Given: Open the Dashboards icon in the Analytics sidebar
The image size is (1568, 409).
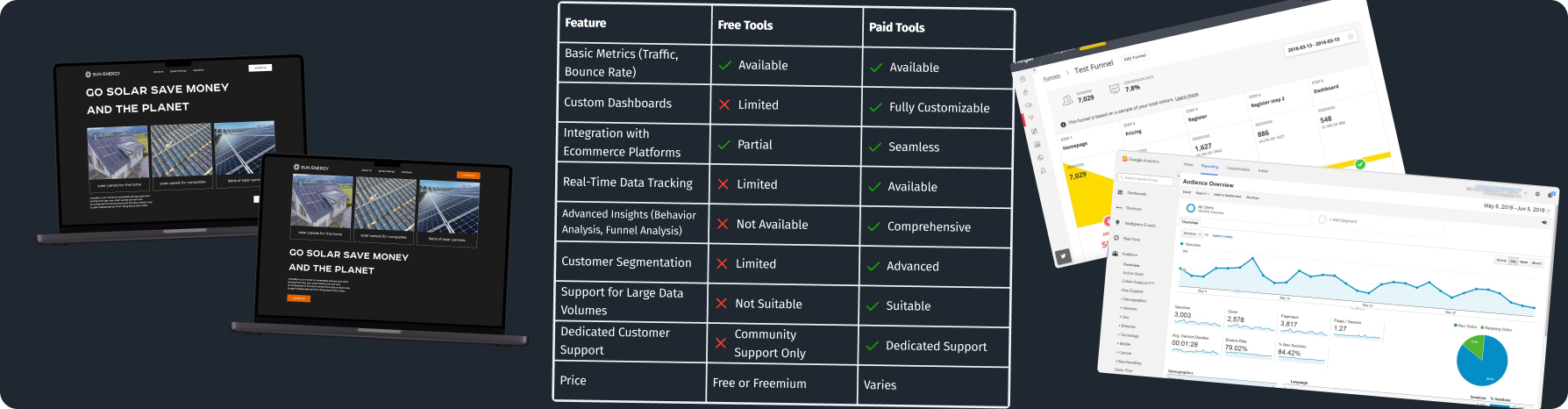Looking at the screenshot, I should pos(1120,192).
